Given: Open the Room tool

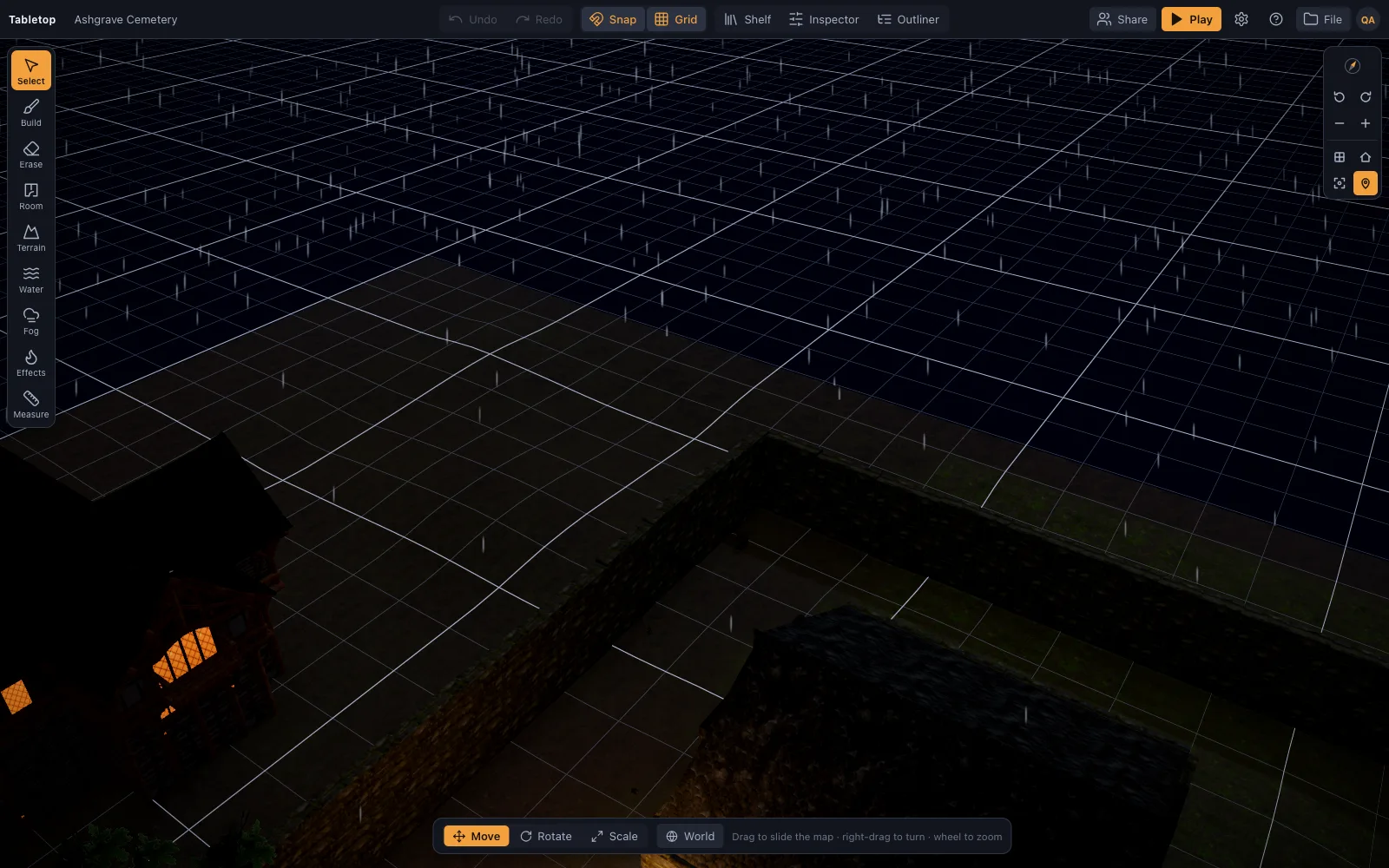Looking at the screenshot, I should coord(31,195).
